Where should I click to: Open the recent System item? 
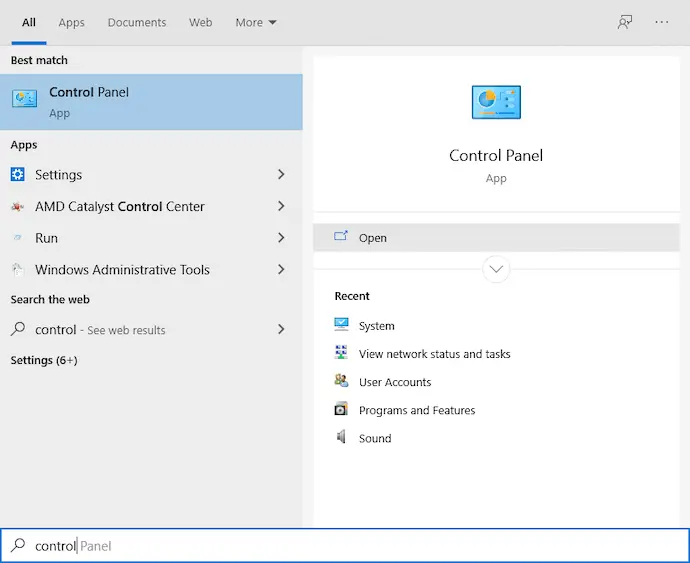tap(377, 326)
